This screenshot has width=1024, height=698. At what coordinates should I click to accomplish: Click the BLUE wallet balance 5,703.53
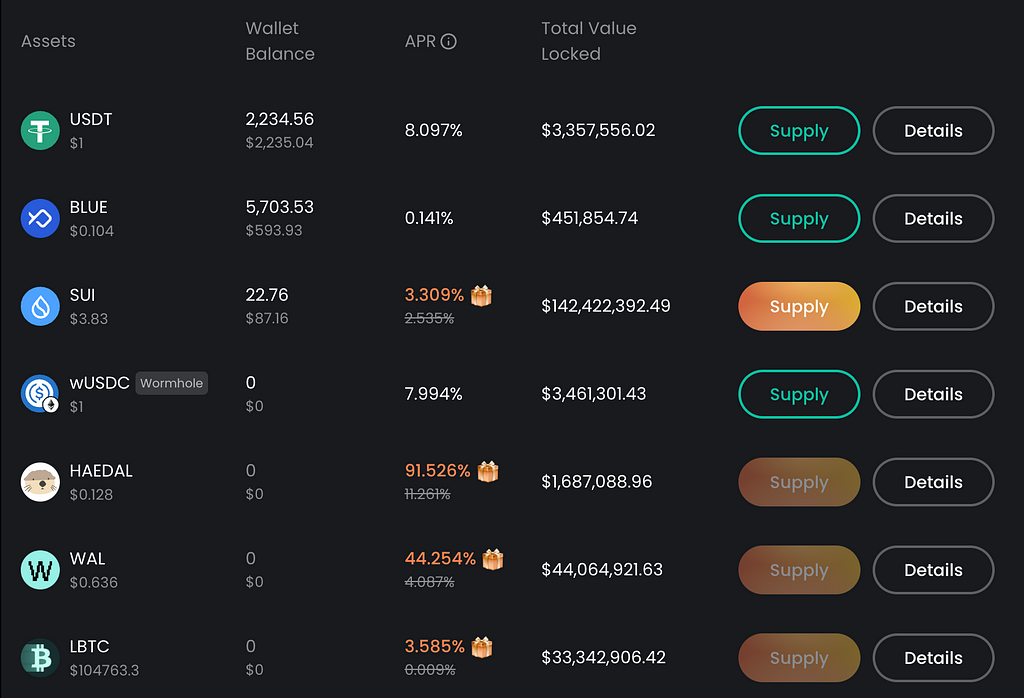[x=280, y=207]
